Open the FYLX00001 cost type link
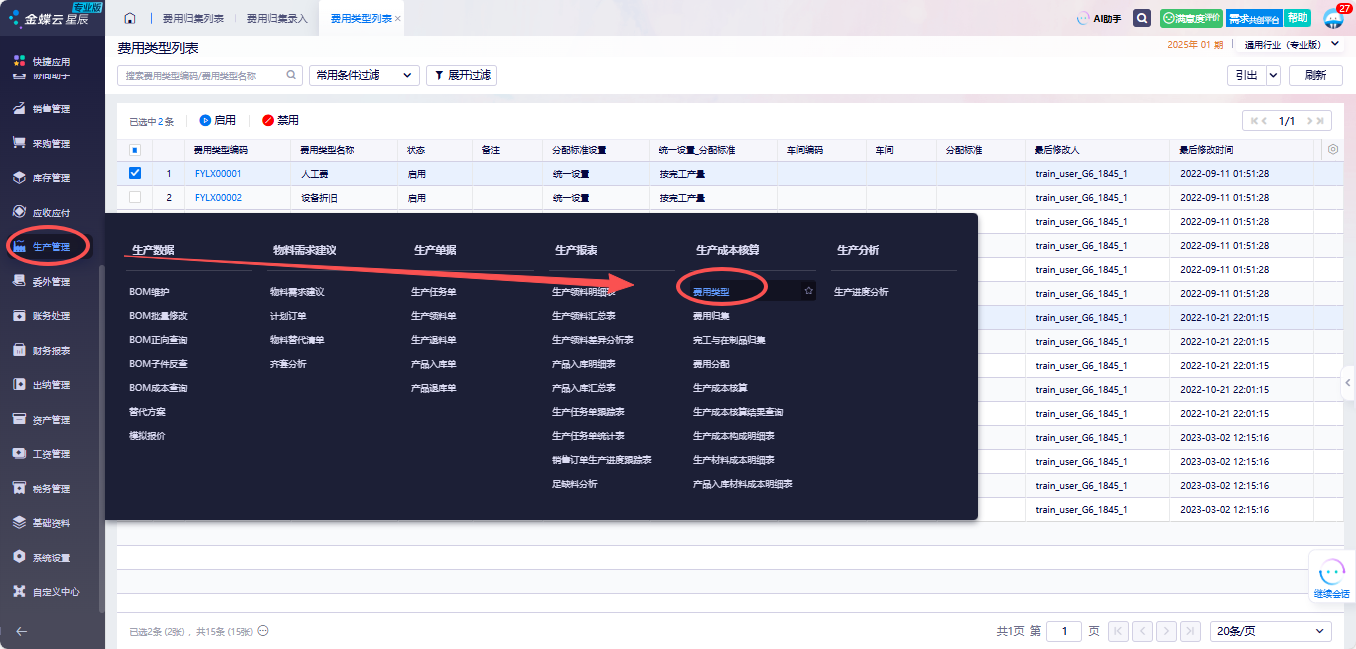Viewport: 1356px width, 649px height. (x=218, y=174)
